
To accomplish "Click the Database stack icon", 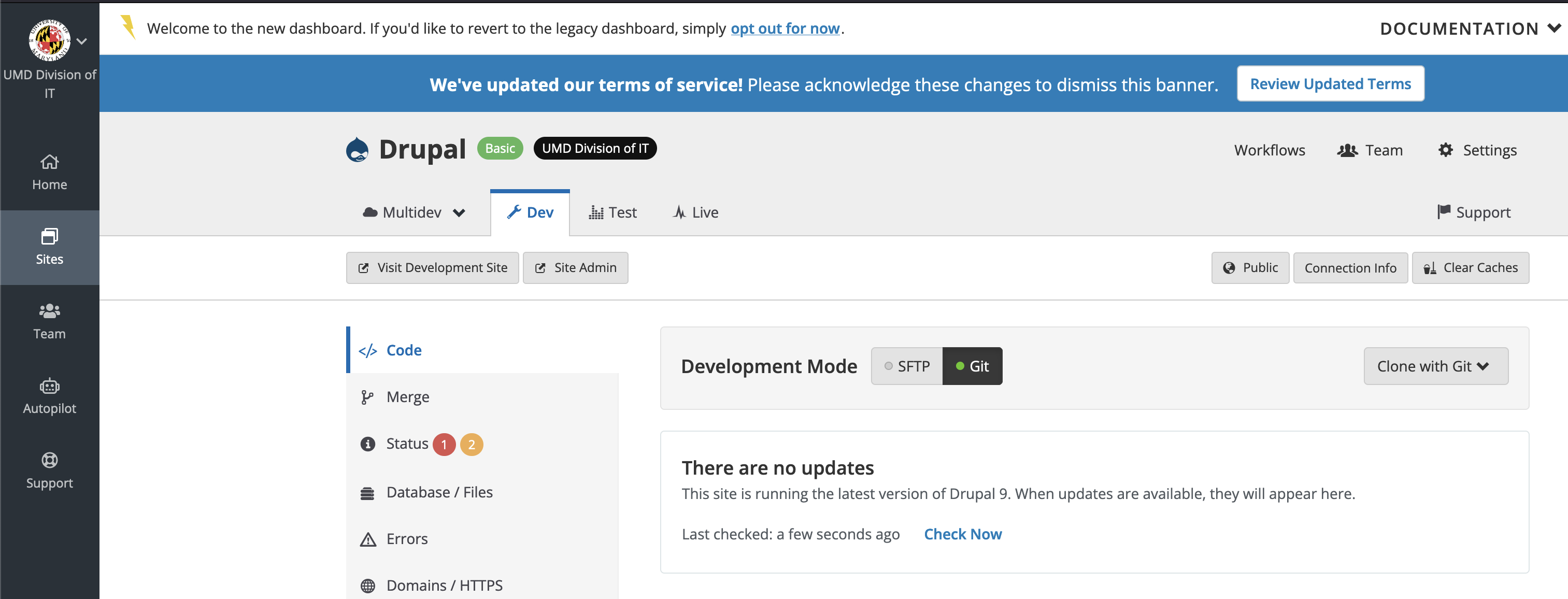I will (x=367, y=493).
